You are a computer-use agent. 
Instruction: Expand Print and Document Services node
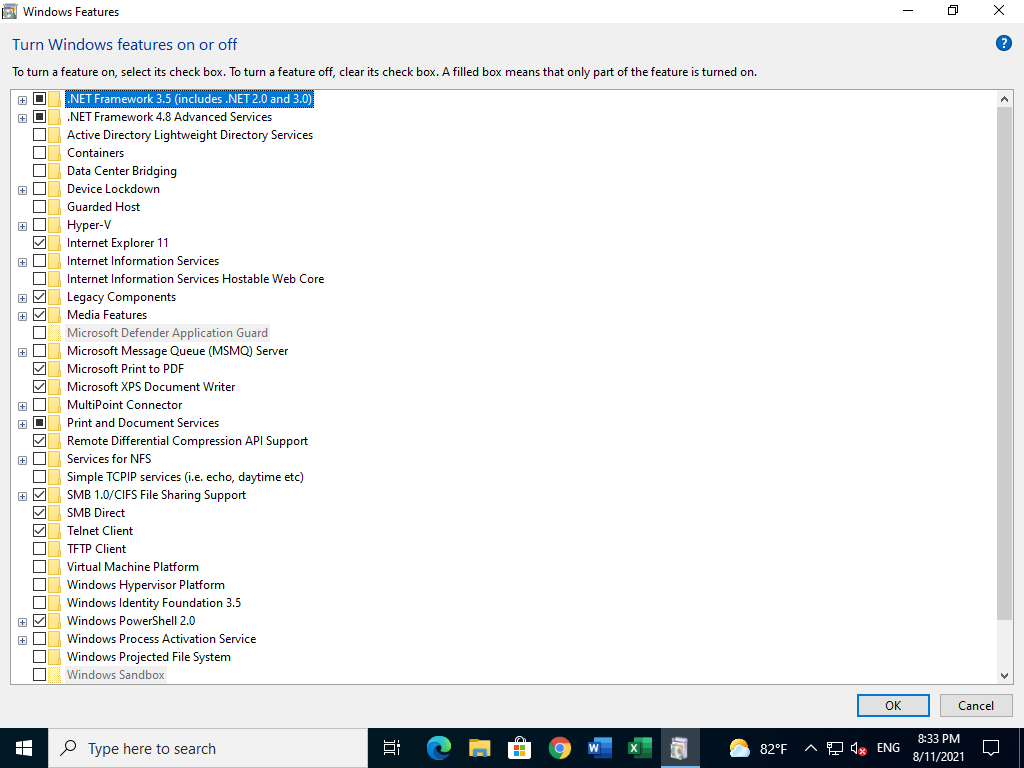coord(22,424)
